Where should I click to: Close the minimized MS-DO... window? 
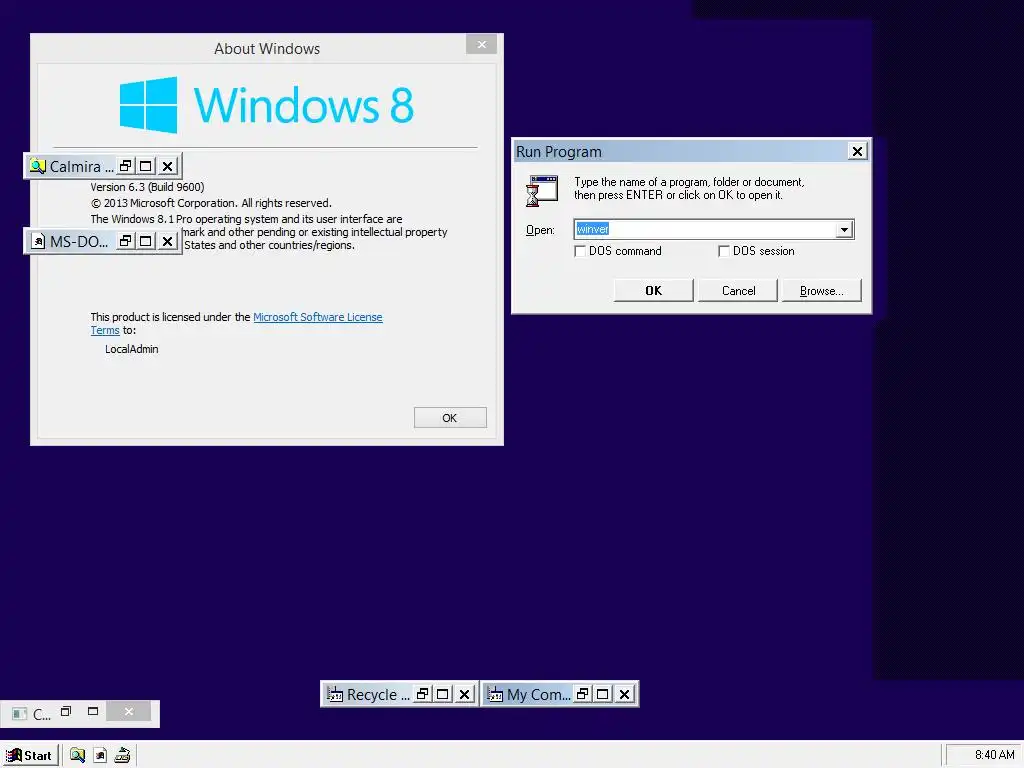[168, 241]
